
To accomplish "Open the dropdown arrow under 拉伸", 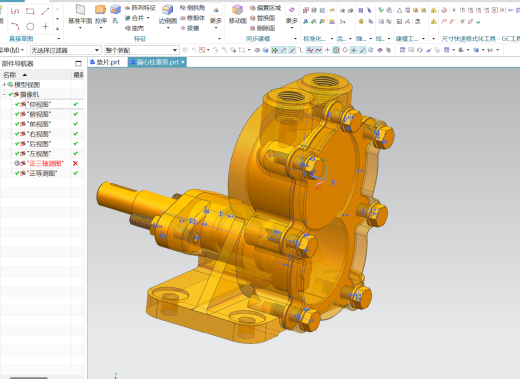I will point(101,28).
